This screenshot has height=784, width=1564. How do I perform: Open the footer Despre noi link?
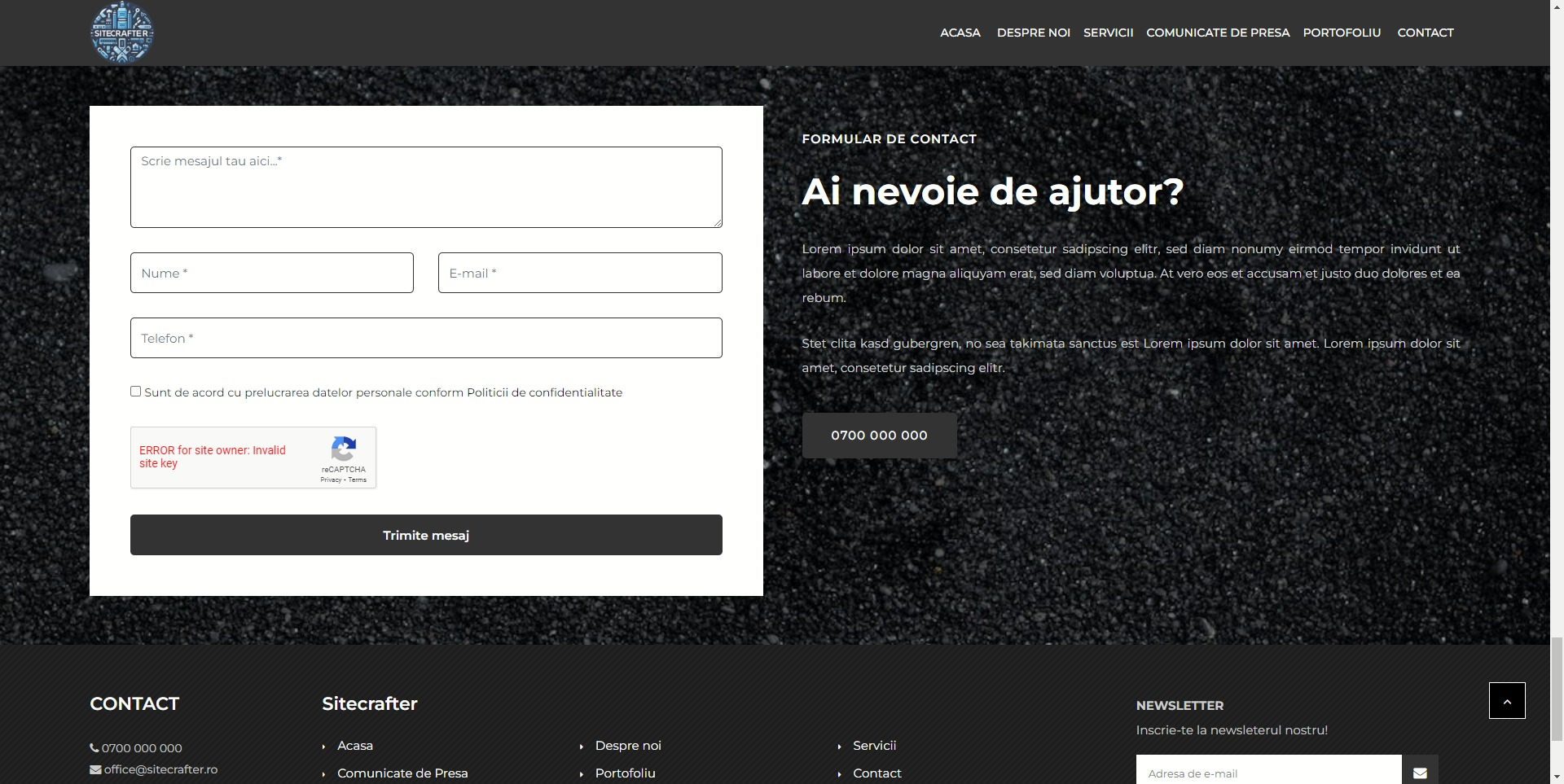tap(628, 746)
